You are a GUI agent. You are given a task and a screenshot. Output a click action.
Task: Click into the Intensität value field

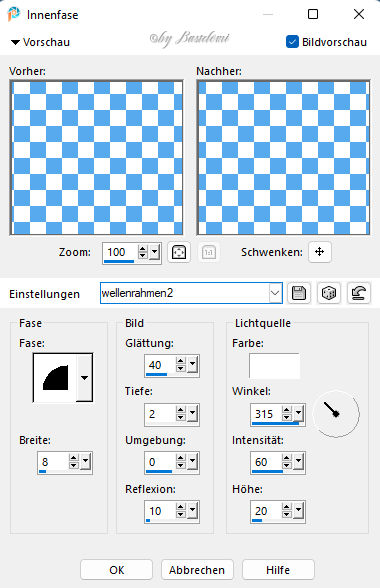(266, 462)
